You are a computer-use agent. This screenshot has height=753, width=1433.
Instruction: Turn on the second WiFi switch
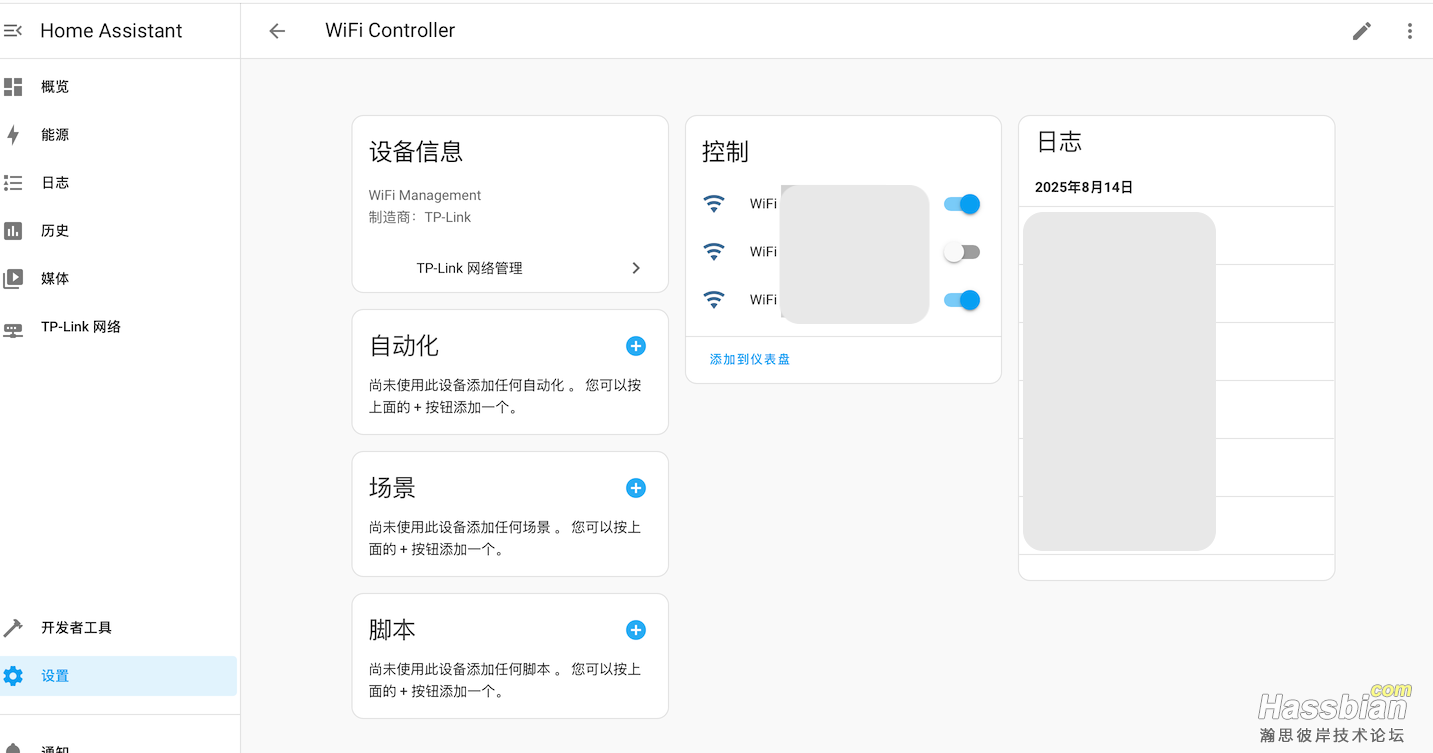pyautogui.click(x=962, y=252)
